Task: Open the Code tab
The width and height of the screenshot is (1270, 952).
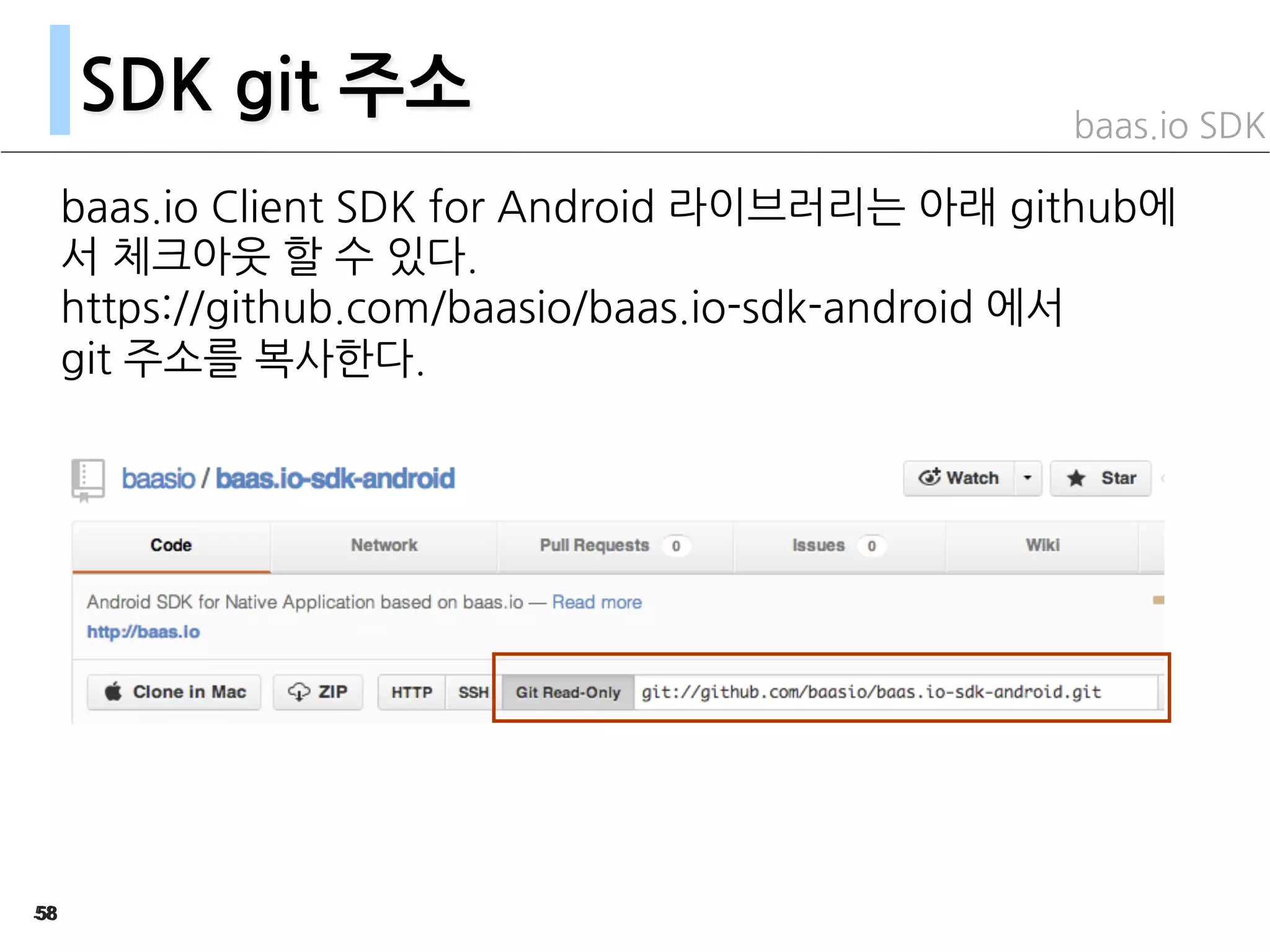Action: (x=171, y=545)
